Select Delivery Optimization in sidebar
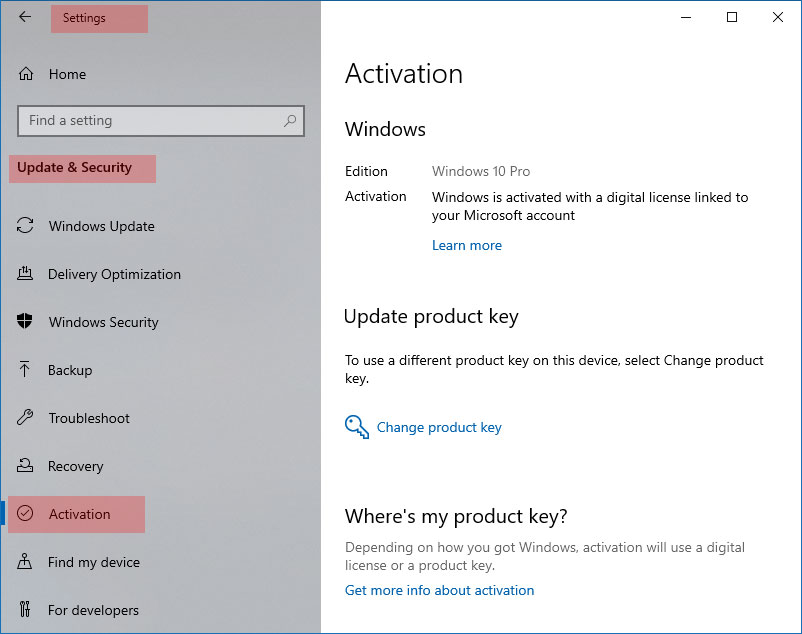The height and width of the screenshot is (634, 802). coord(114,274)
